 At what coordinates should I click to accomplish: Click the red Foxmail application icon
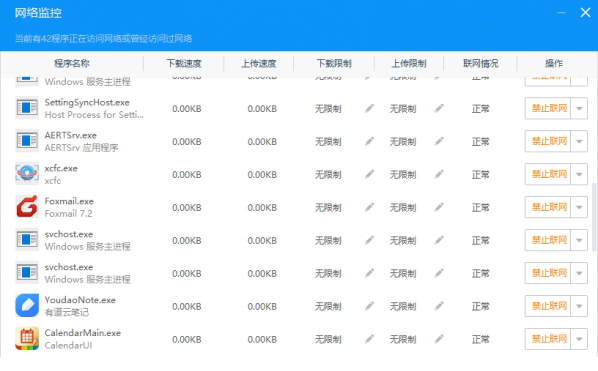(27, 207)
